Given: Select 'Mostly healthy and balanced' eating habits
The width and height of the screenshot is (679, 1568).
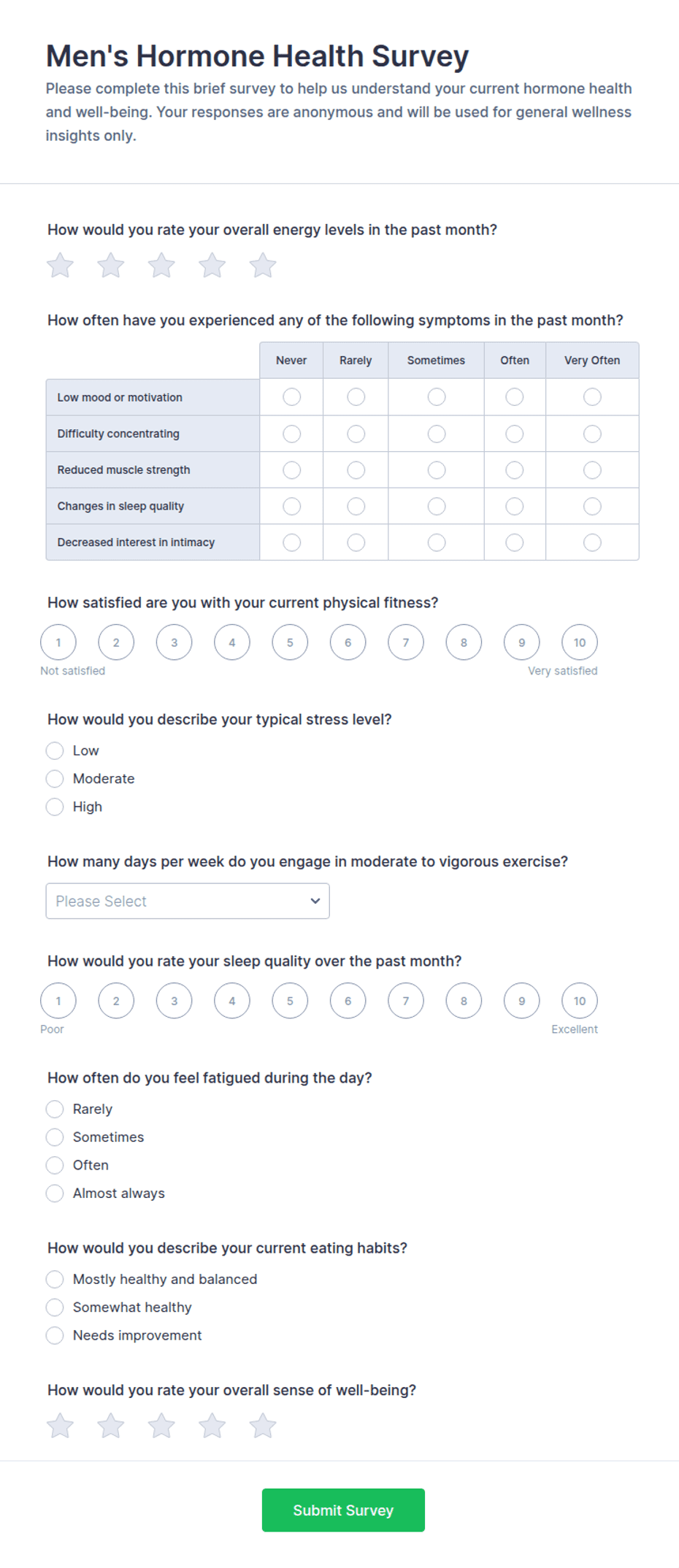Looking at the screenshot, I should (55, 1279).
